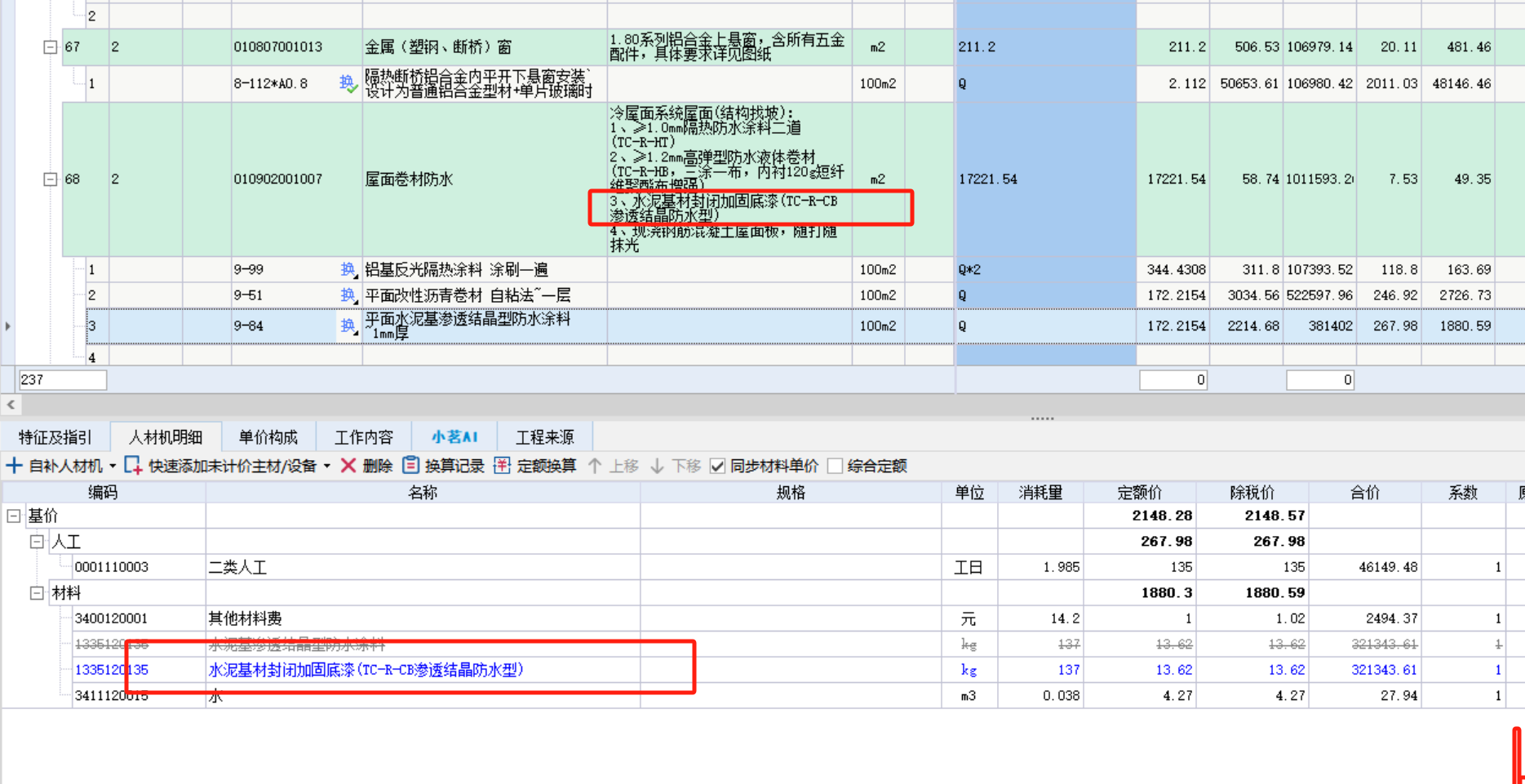Screen dimensions: 1525x784
Task: Sort by 编码 column header
Action: [x=104, y=492]
